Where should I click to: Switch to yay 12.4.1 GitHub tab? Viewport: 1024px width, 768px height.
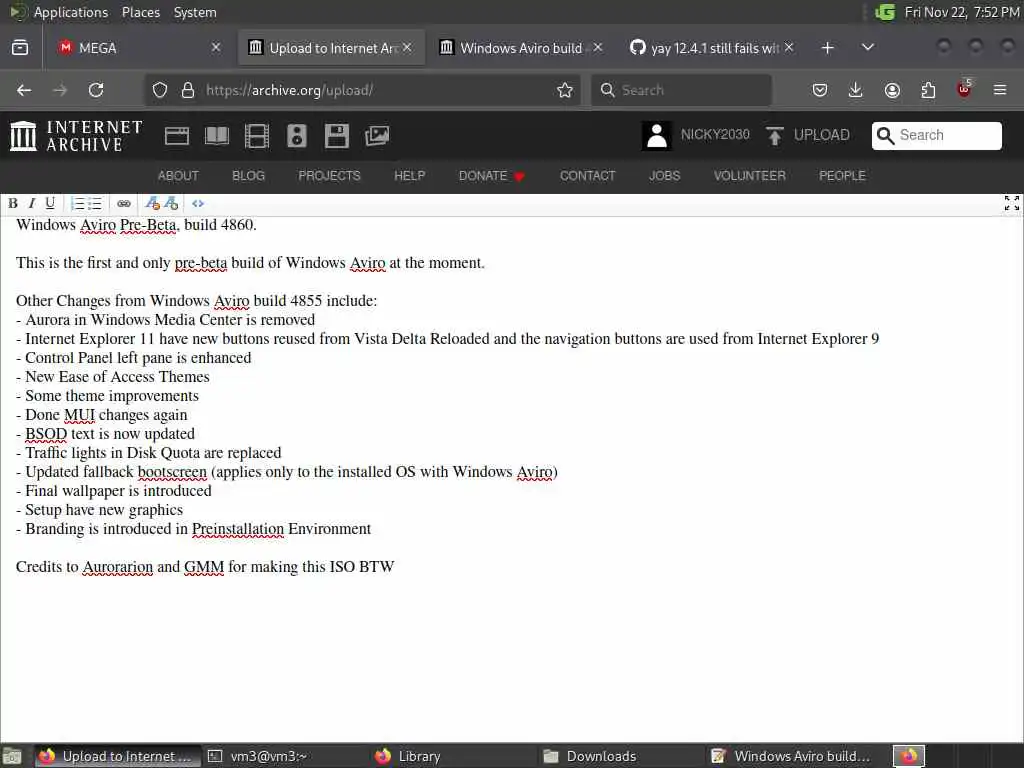point(712,48)
